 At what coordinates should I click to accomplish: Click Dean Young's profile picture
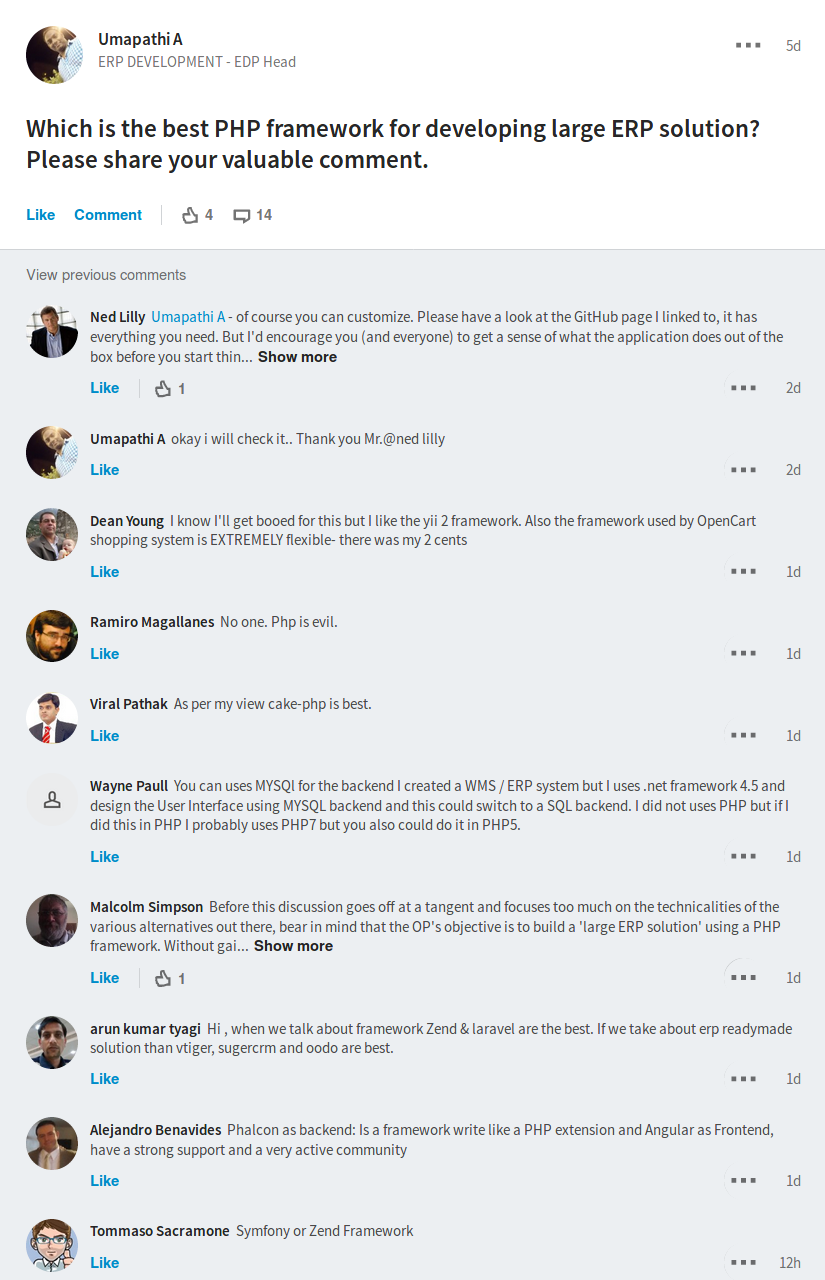tap(52, 534)
